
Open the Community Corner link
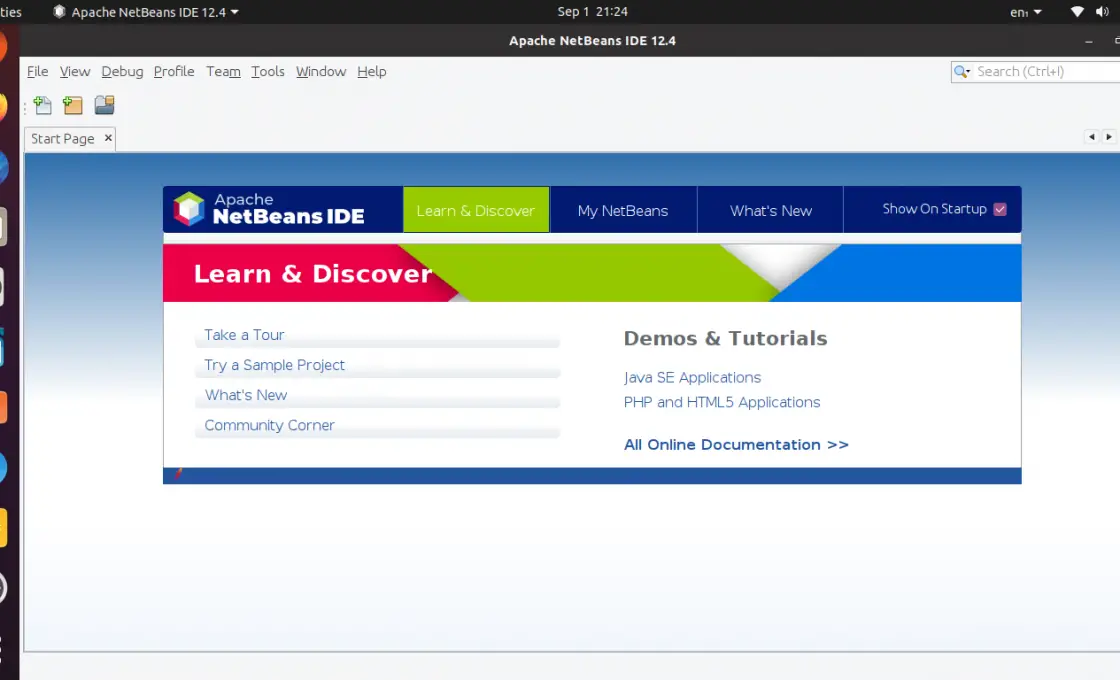pyautogui.click(x=269, y=425)
